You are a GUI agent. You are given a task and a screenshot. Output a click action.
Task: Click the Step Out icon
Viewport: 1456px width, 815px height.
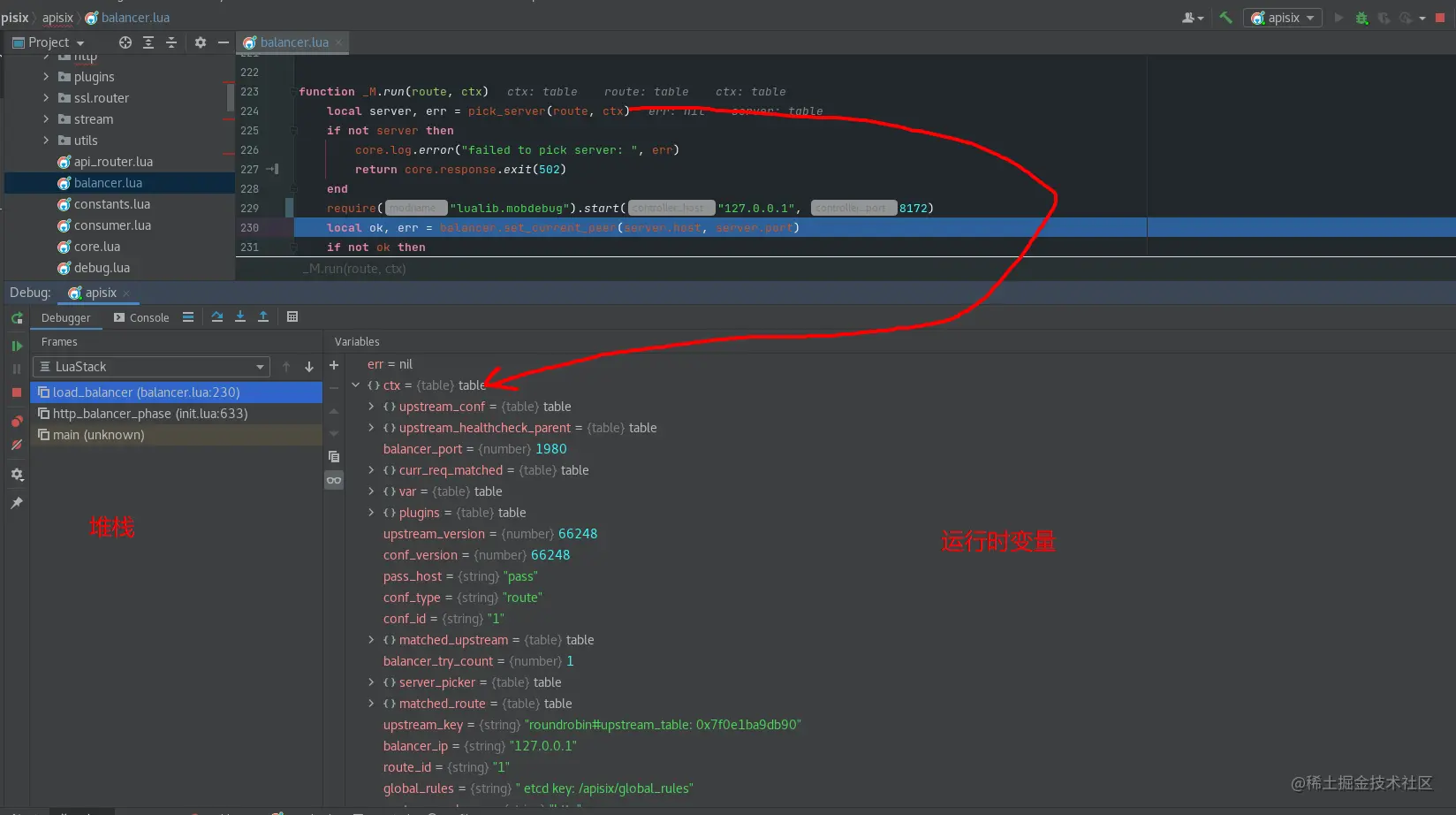[x=263, y=317]
